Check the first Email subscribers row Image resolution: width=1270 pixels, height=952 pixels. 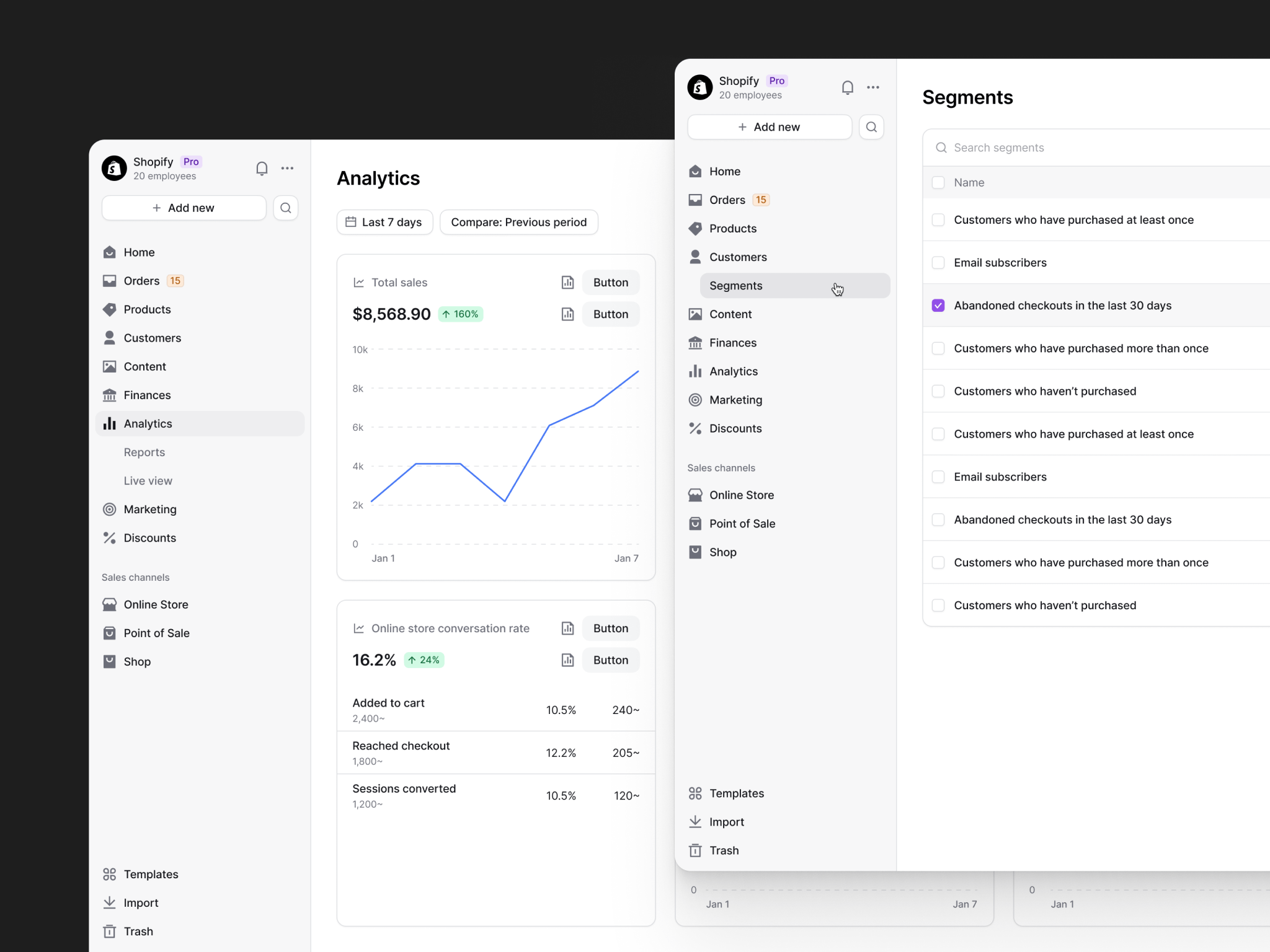click(938, 263)
